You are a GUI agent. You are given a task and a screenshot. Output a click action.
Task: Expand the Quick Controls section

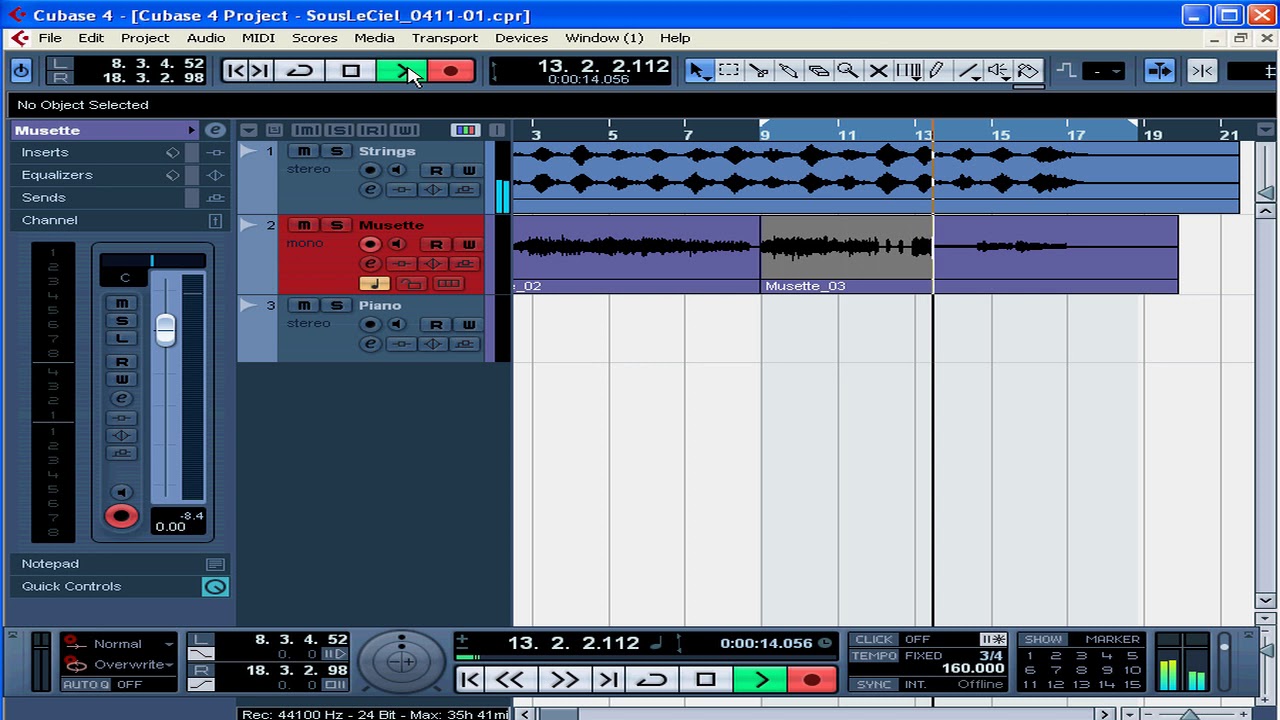pos(71,586)
